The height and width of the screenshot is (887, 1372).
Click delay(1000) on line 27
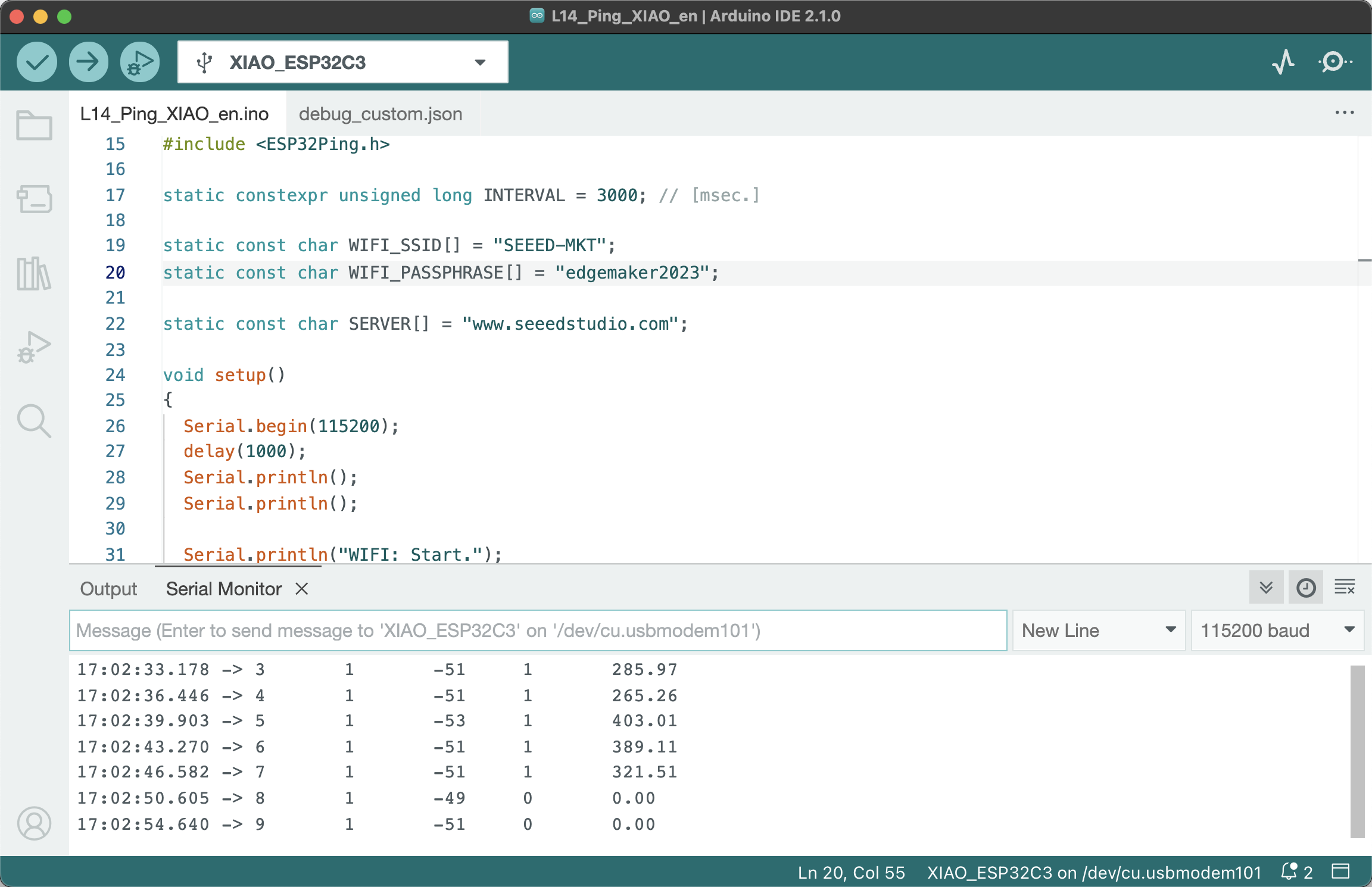coord(245,451)
